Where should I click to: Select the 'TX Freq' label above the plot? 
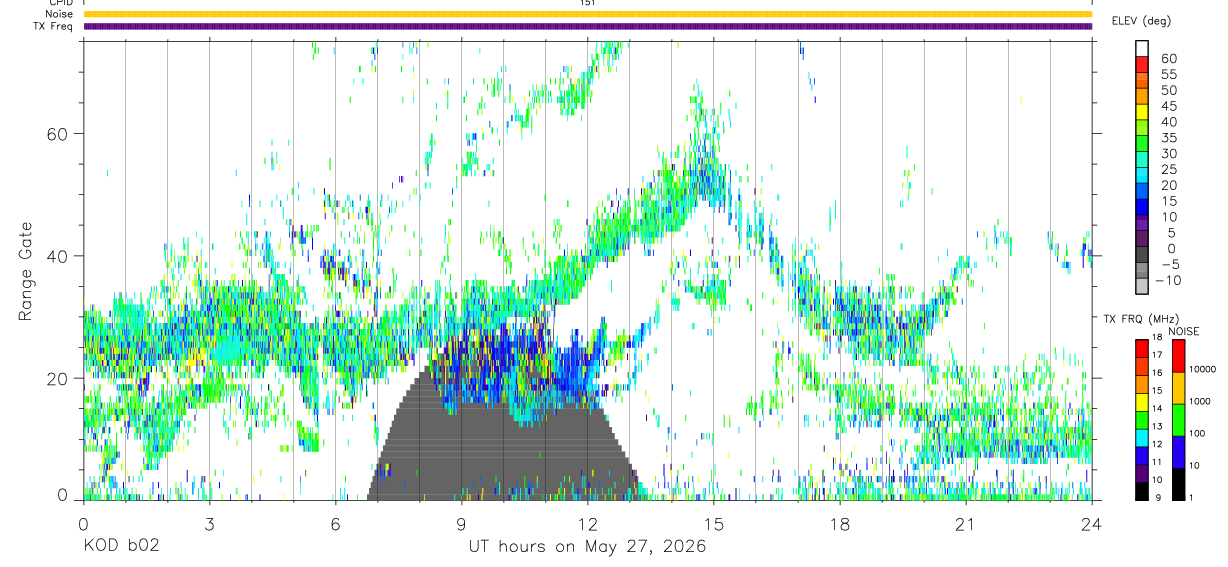pos(55,26)
